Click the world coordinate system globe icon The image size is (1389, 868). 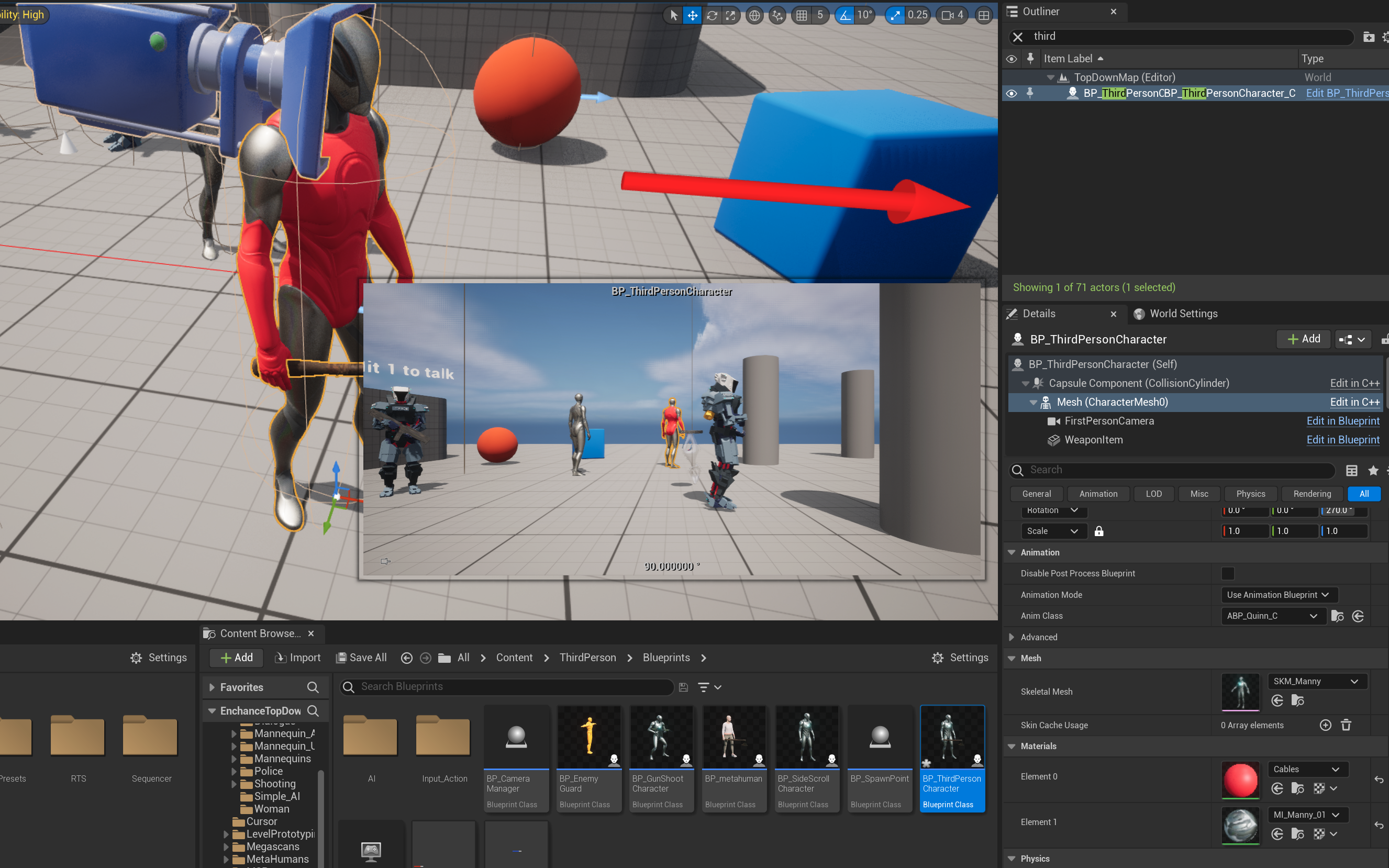point(755,16)
